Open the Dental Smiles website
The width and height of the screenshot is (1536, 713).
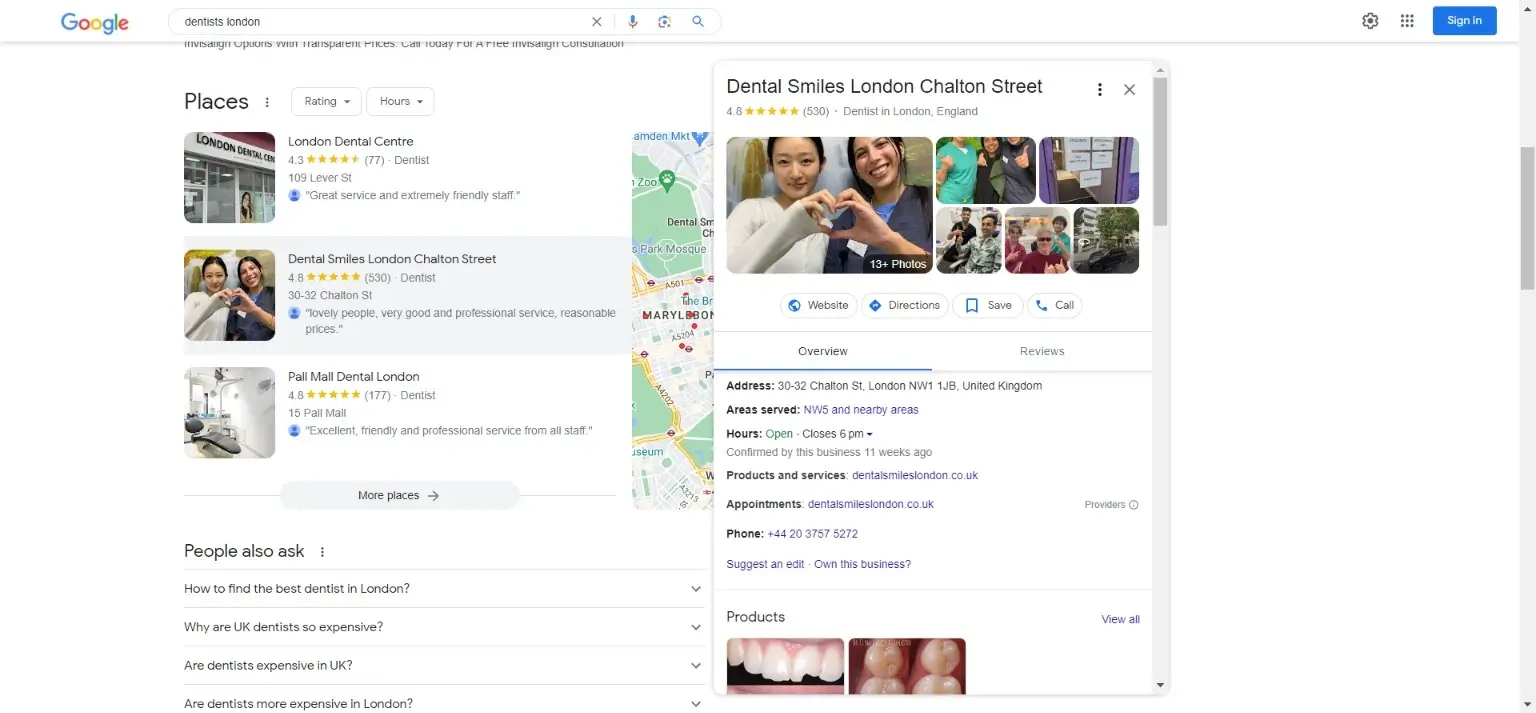pos(818,306)
